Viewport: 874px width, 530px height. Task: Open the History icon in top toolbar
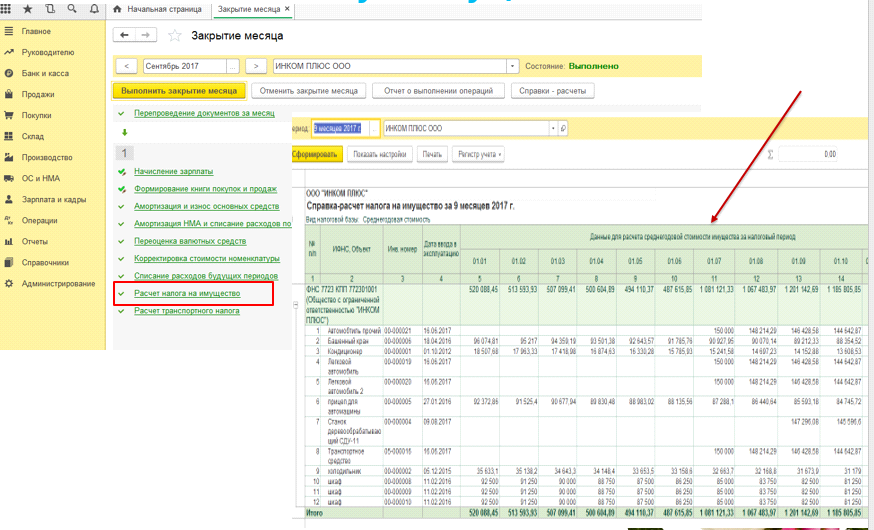coord(50,9)
